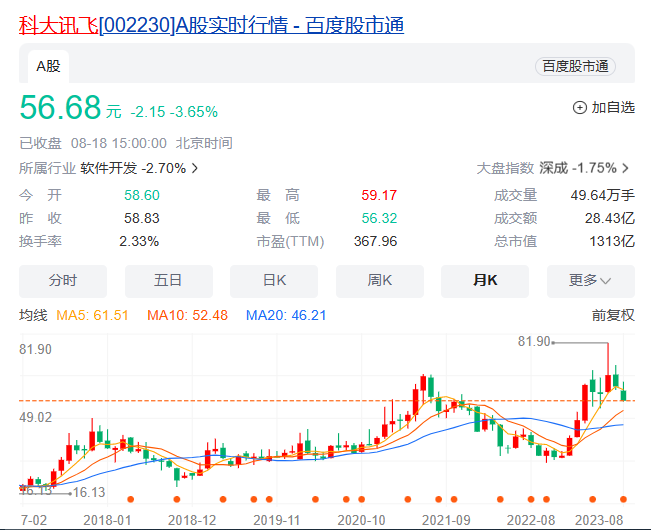Viewport: 651px width, 530px height.
Task: Switch to the 五日 chart tab
Action: coord(169,281)
